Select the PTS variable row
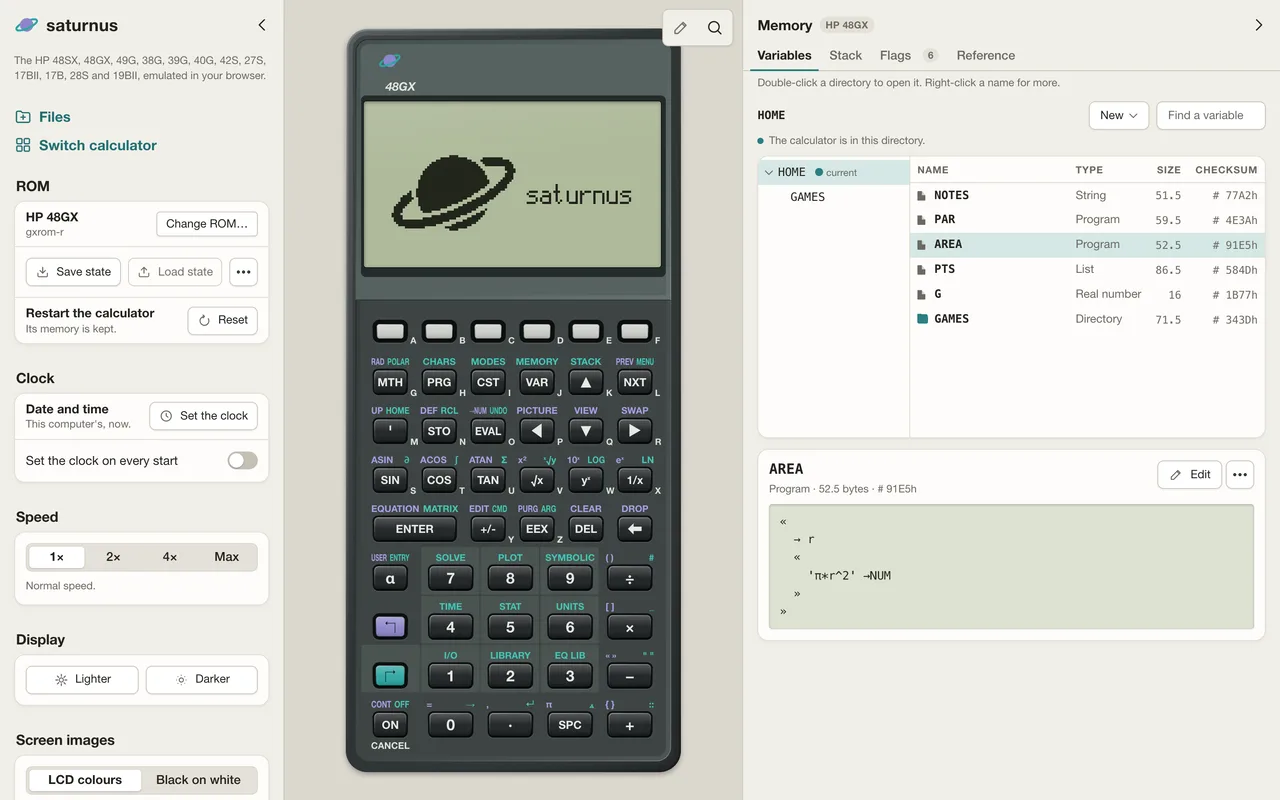The width and height of the screenshot is (1280, 800). pyautogui.click(x=1087, y=270)
